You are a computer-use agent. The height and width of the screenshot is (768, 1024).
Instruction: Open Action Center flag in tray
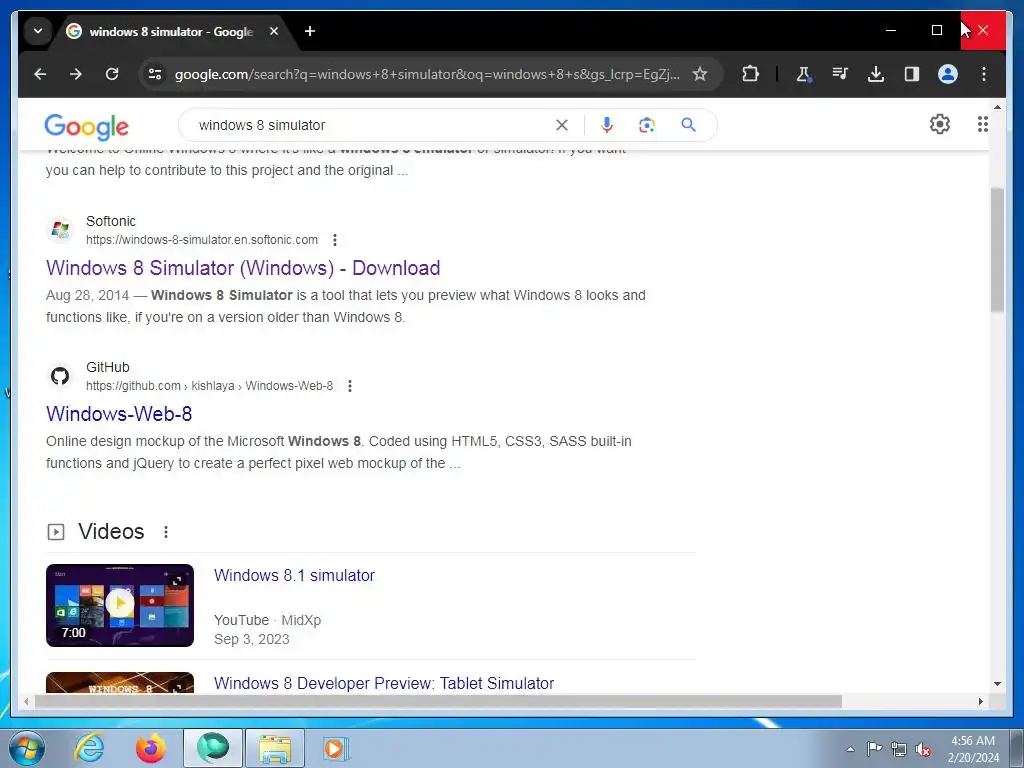[x=874, y=749]
